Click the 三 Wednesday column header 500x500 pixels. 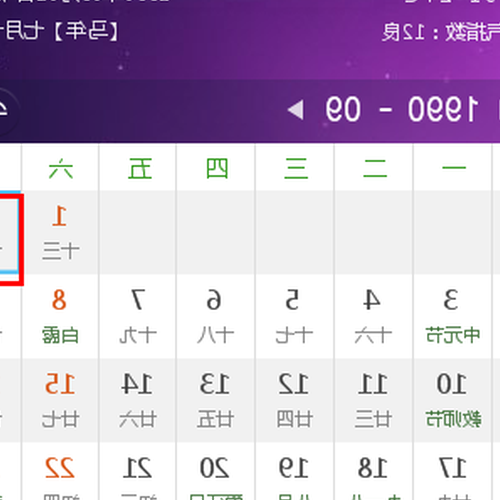tap(296, 168)
